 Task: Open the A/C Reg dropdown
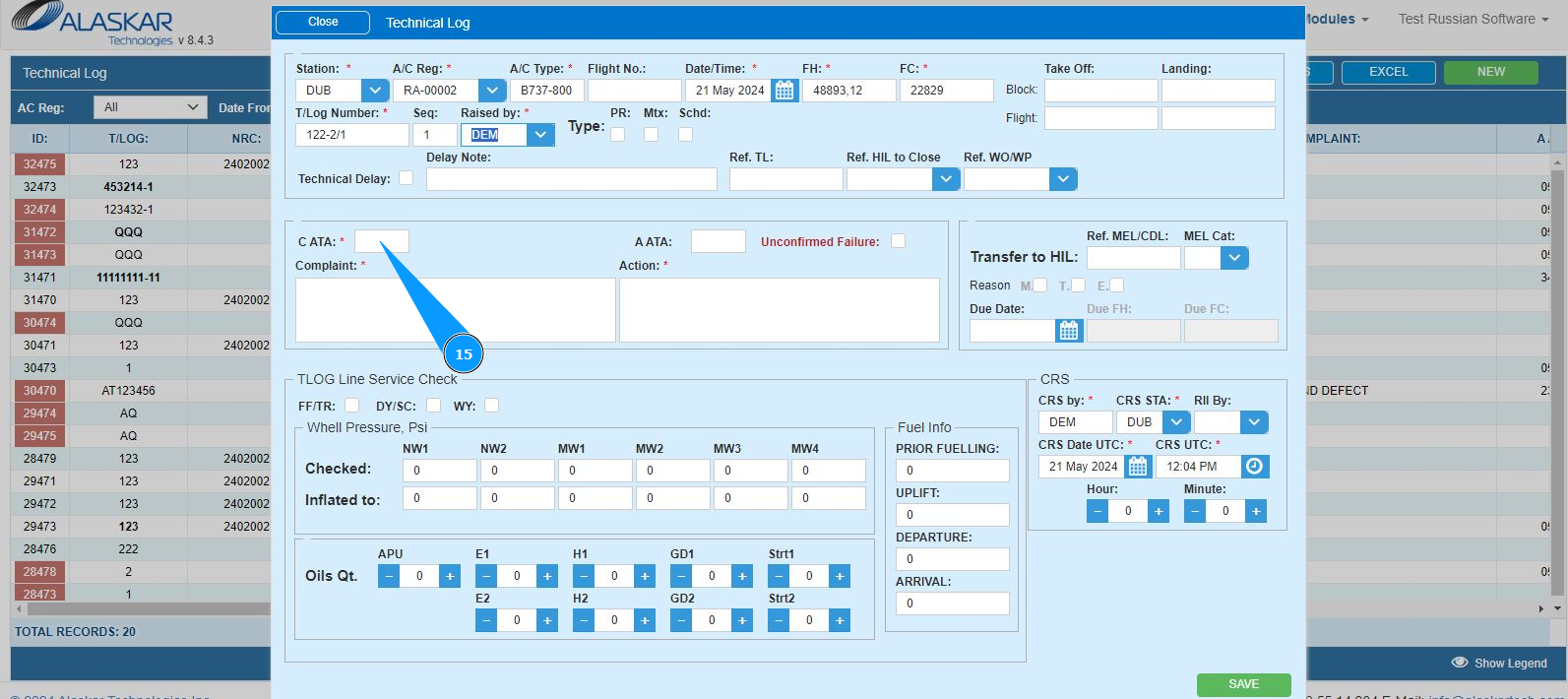tap(492, 91)
